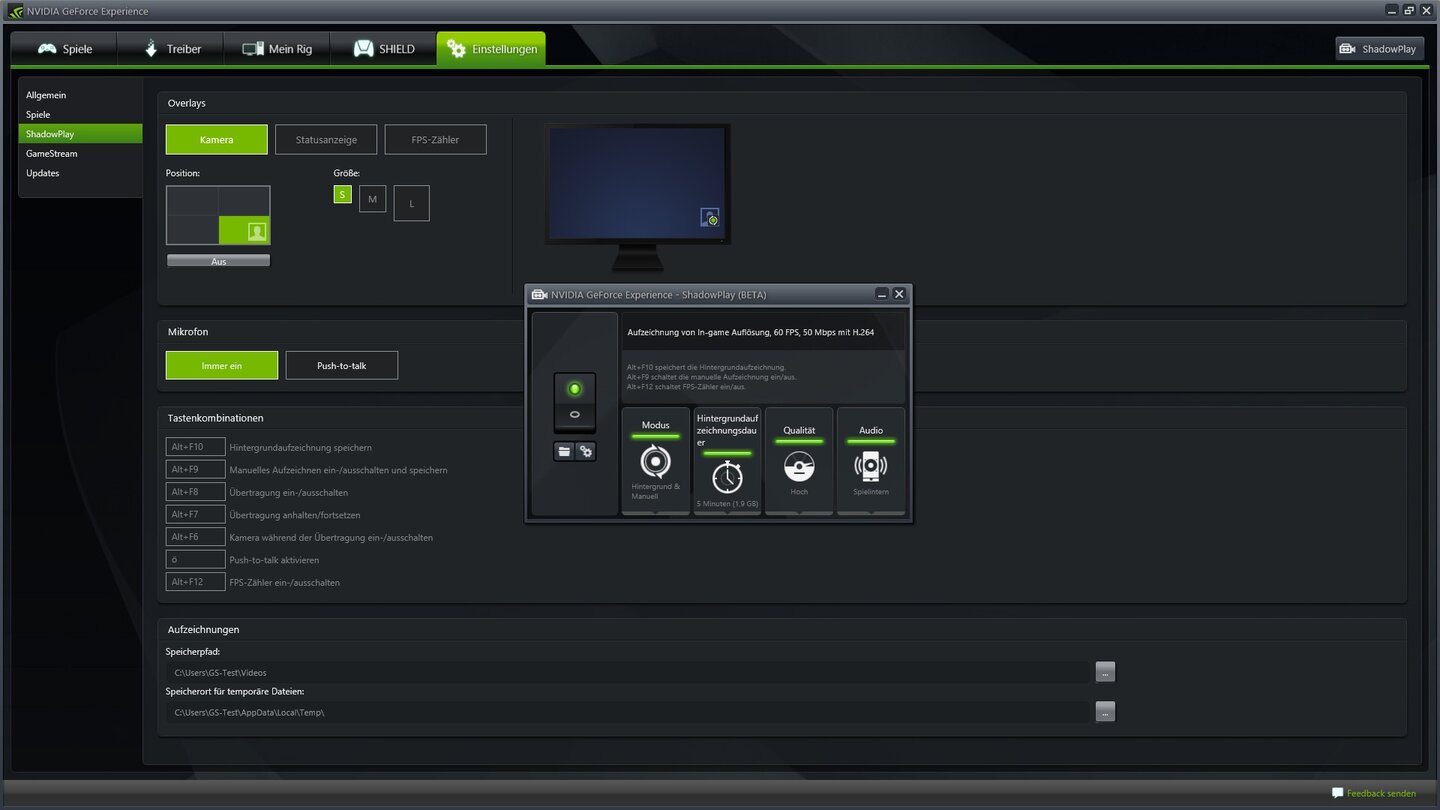Click the 'Übertragung anhalten/fortsetzen' label
The width and height of the screenshot is (1440, 810).
(x=294, y=515)
